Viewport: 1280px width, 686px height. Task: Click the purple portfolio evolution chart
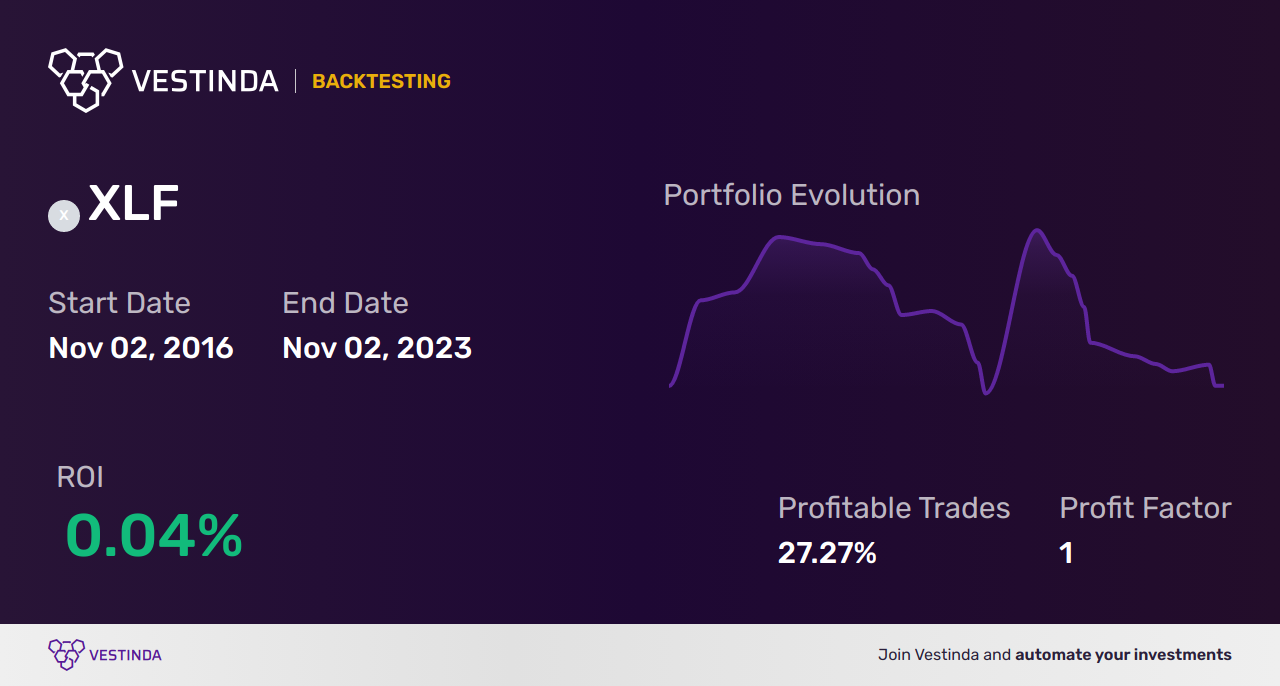946,312
